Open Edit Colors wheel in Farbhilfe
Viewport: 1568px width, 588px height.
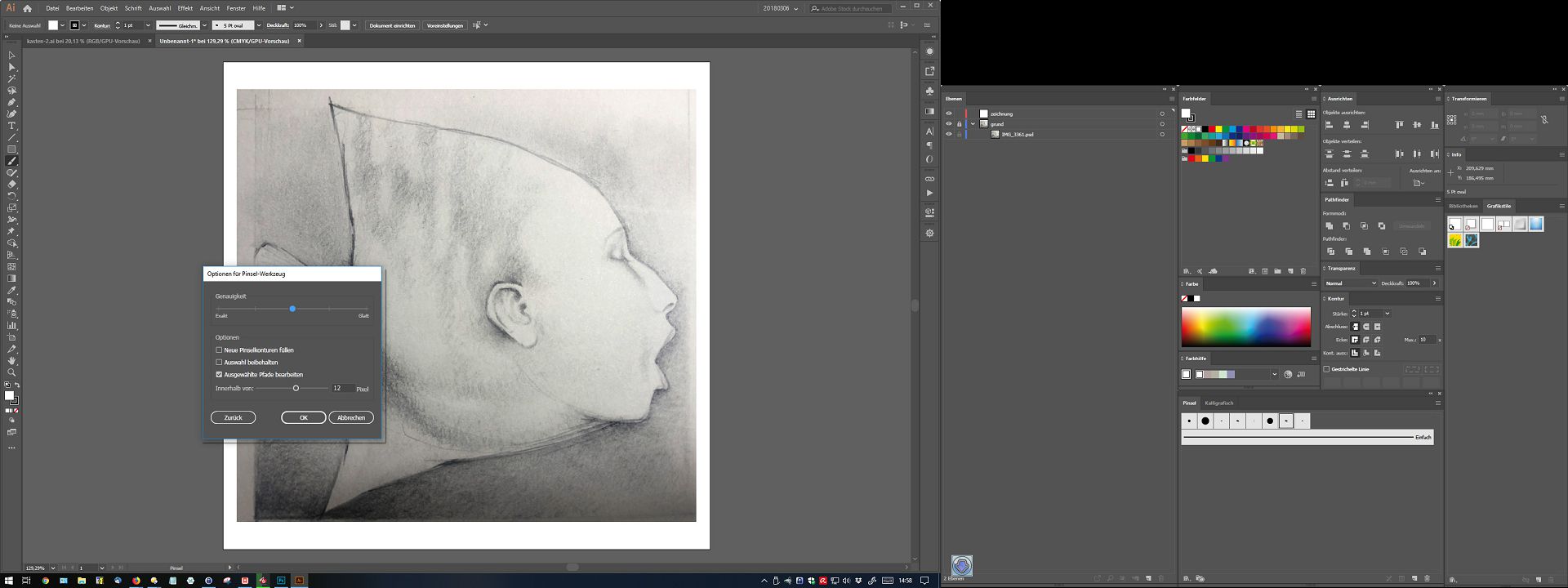[1288, 375]
